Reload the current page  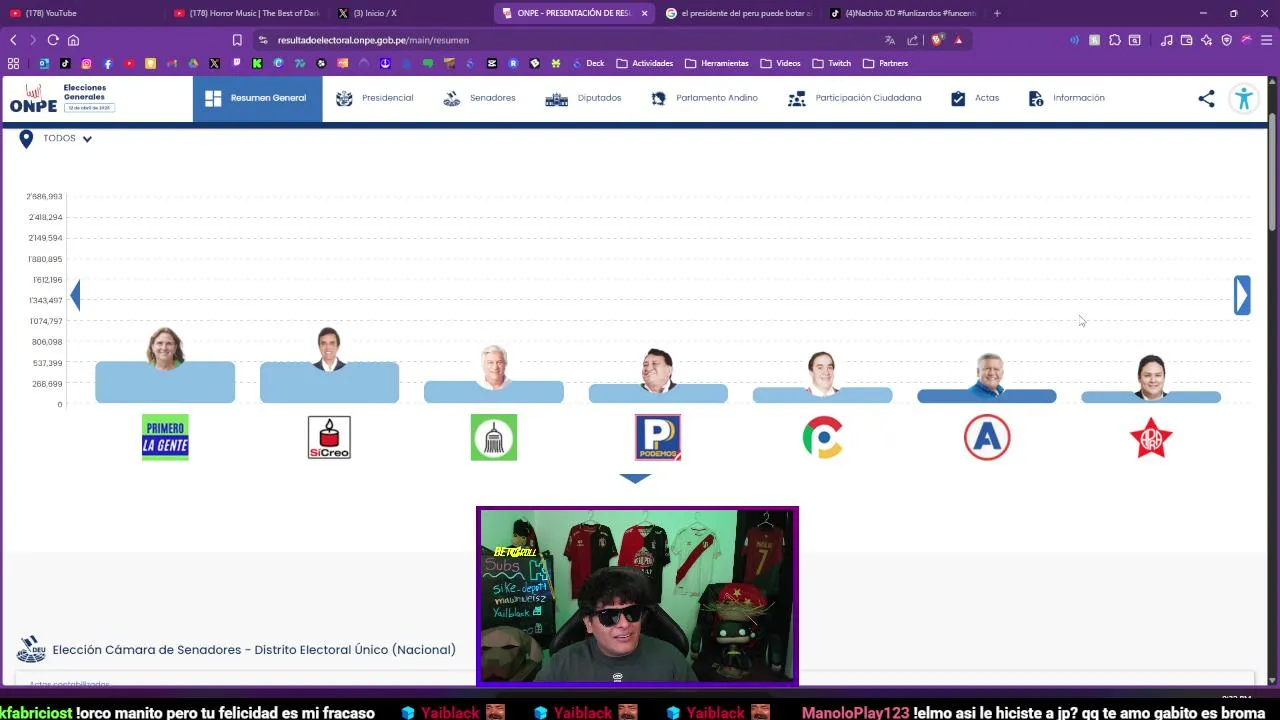pyautogui.click(x=53, y=40)
